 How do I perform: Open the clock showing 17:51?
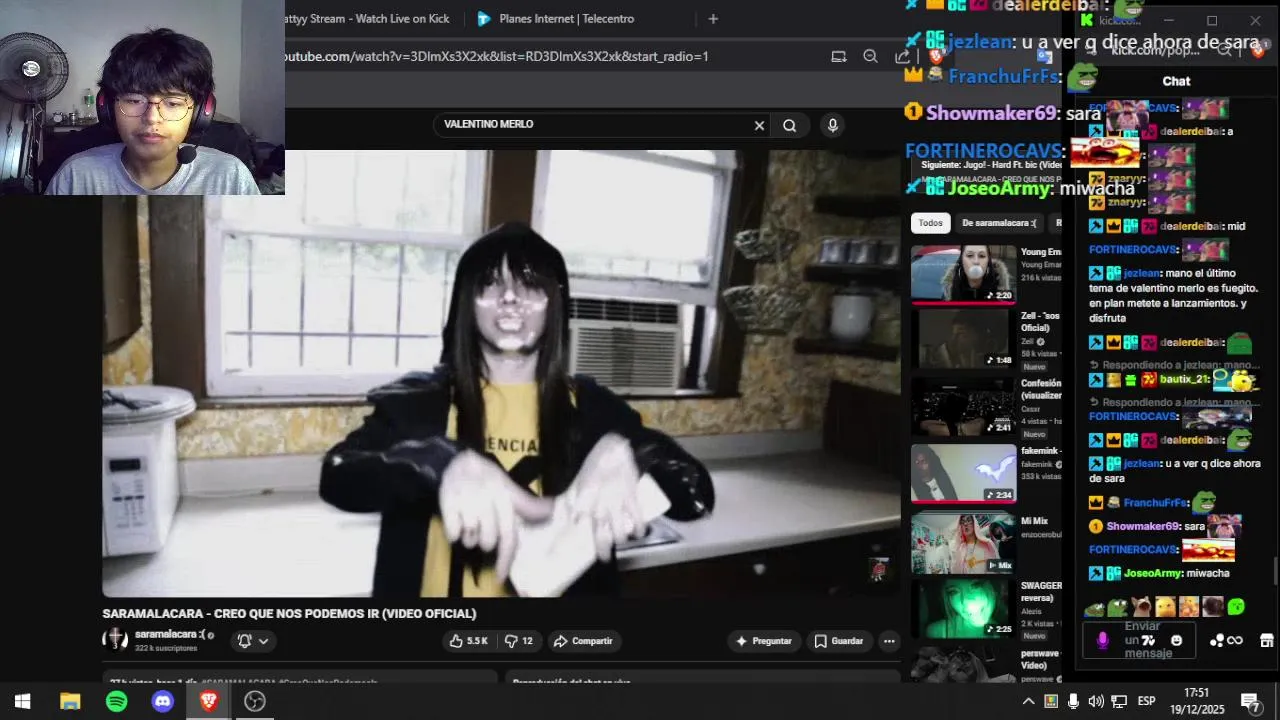1197,701
